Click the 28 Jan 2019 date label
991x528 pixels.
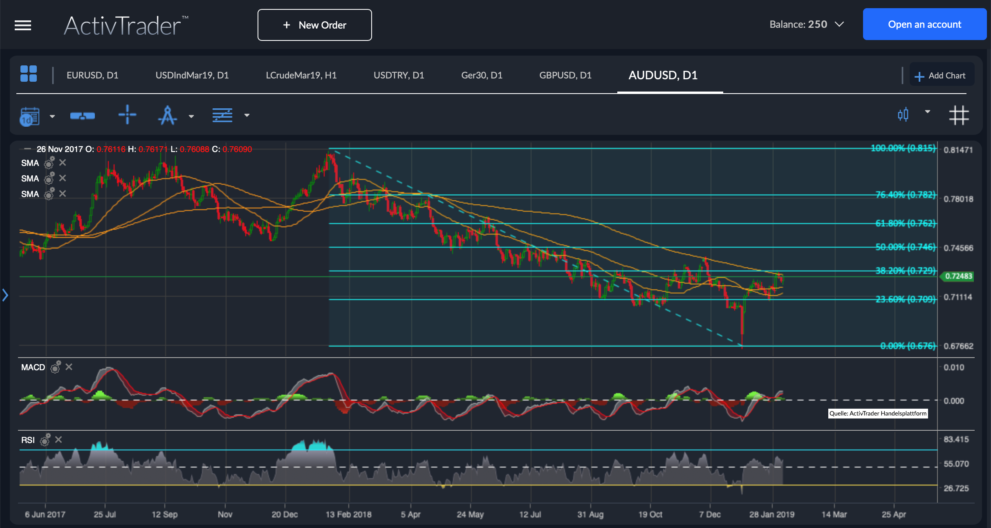click(772, 515)
